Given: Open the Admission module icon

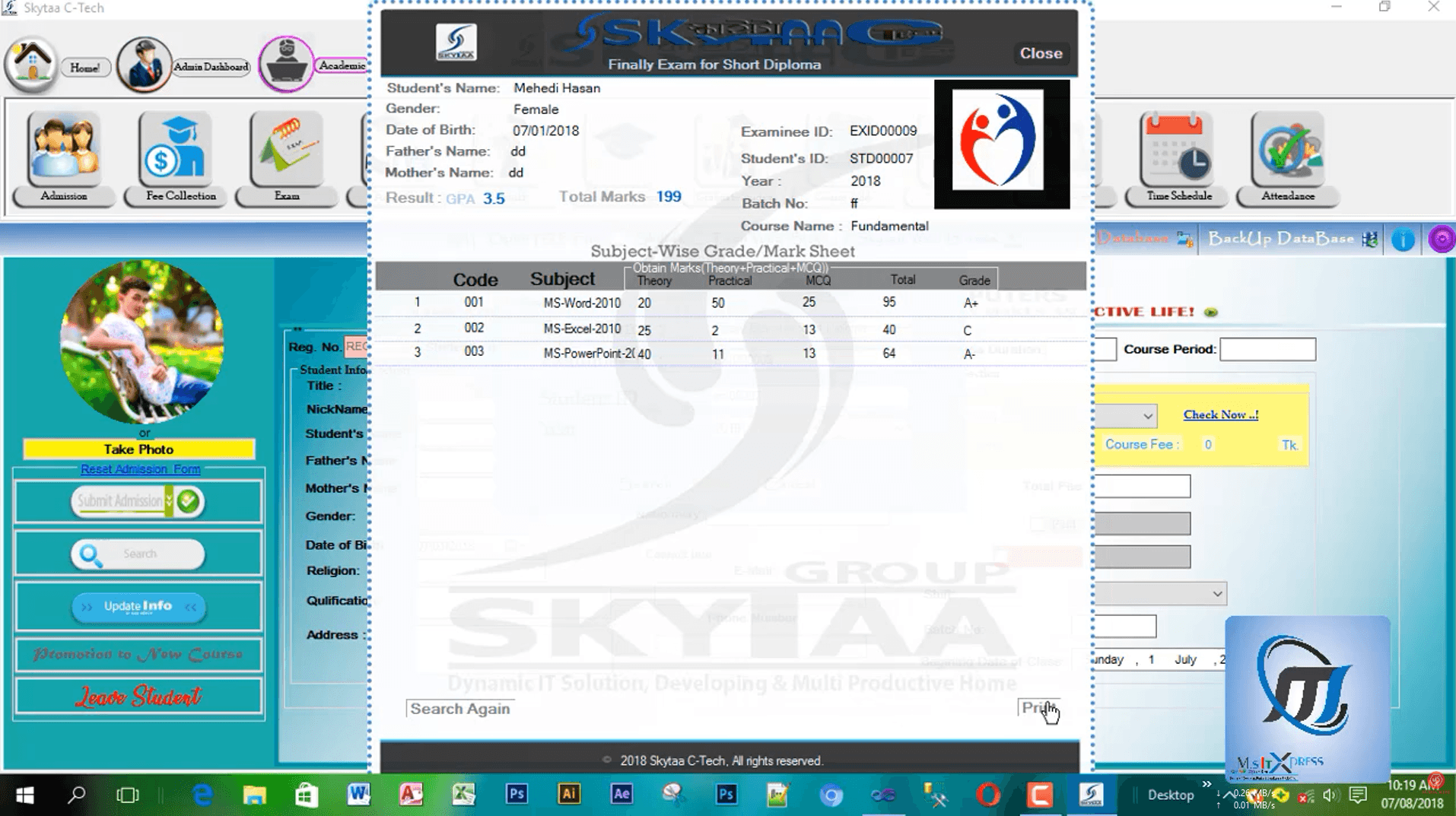Looking at the screenshot, I should tap(64, 151).
